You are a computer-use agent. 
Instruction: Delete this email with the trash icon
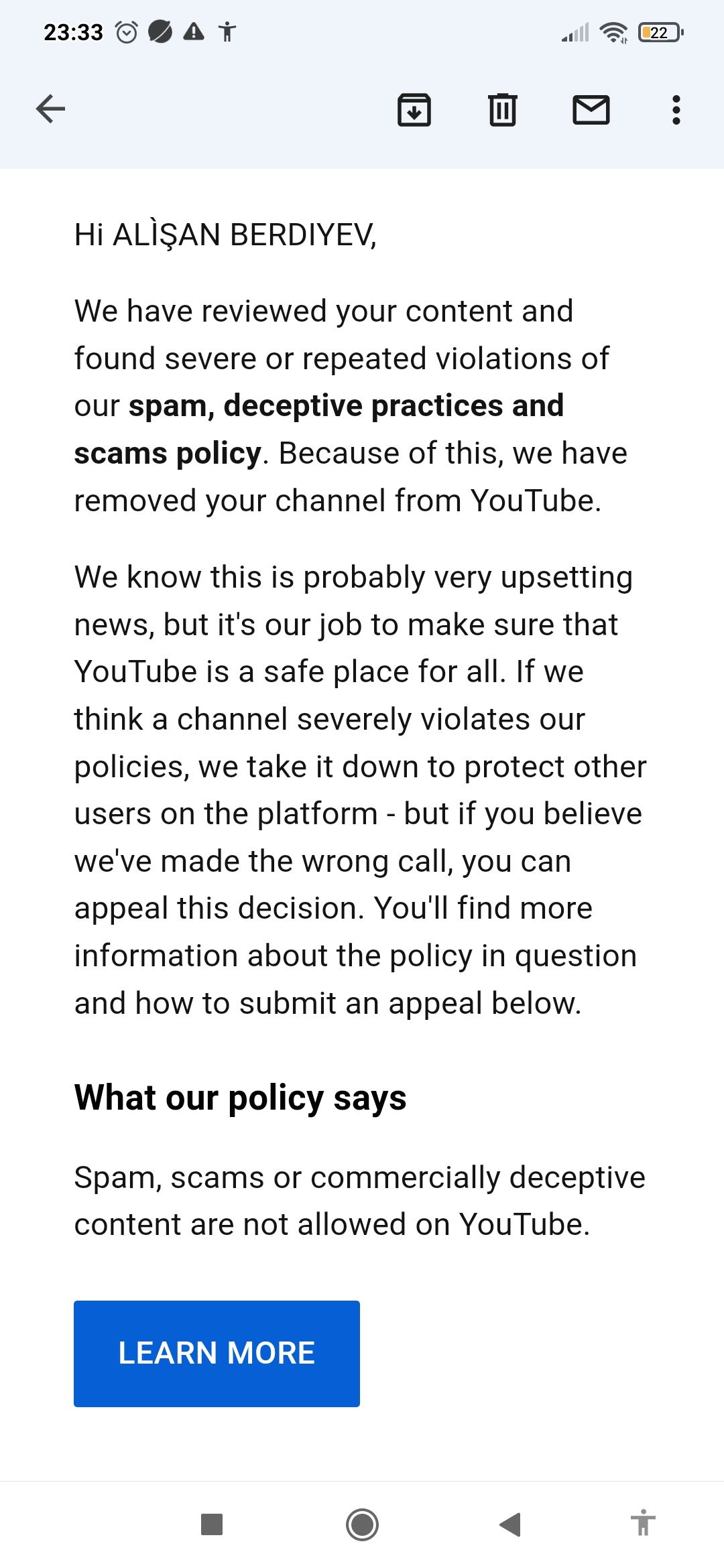(502, 110)
